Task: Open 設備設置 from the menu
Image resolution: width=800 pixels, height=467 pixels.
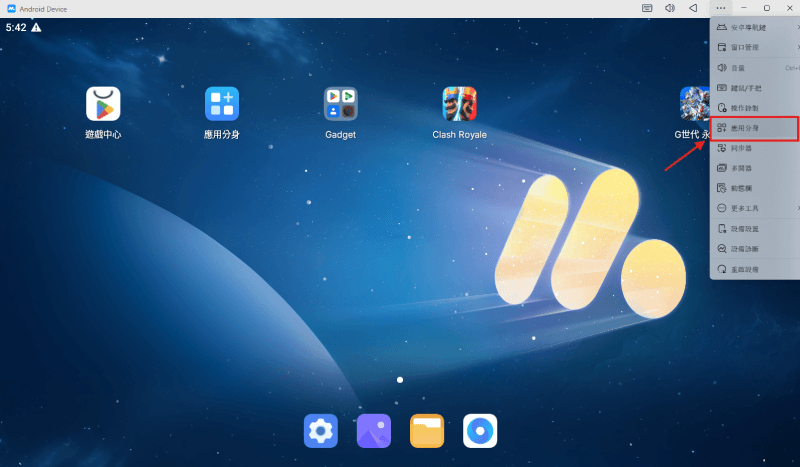Action: [755, 229]
